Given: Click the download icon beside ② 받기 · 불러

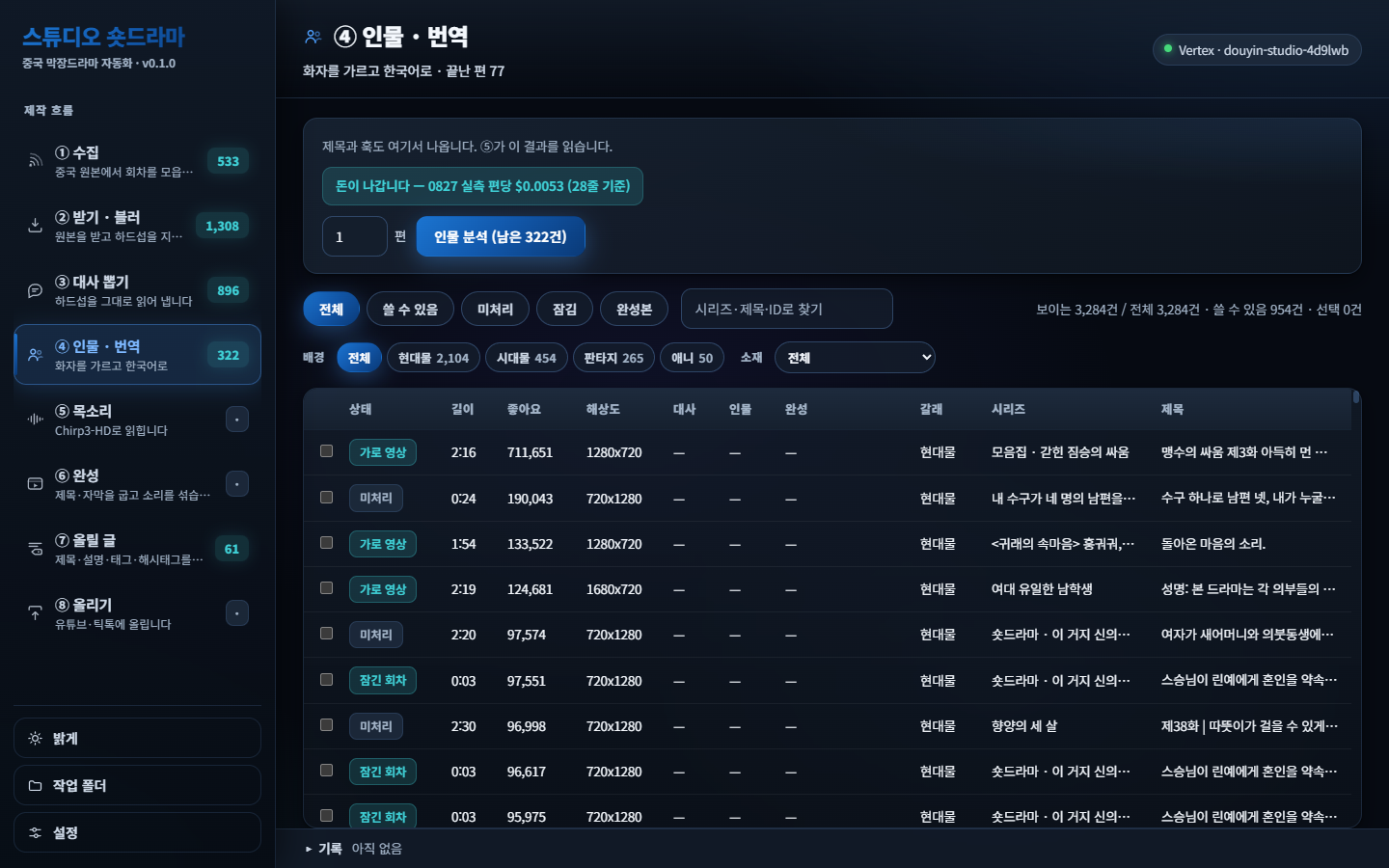Looking at the screenshot, I should (x=35, y=226).
